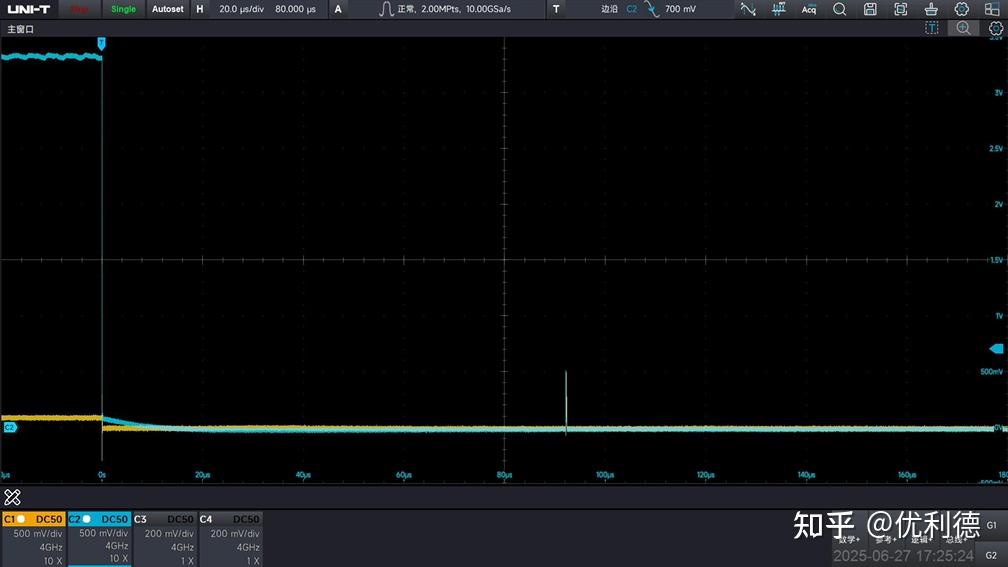Toggle the falling edge slope icon
Viewport: 1008px width, 567px height.
pyautogui.click(x=652, y=9)
